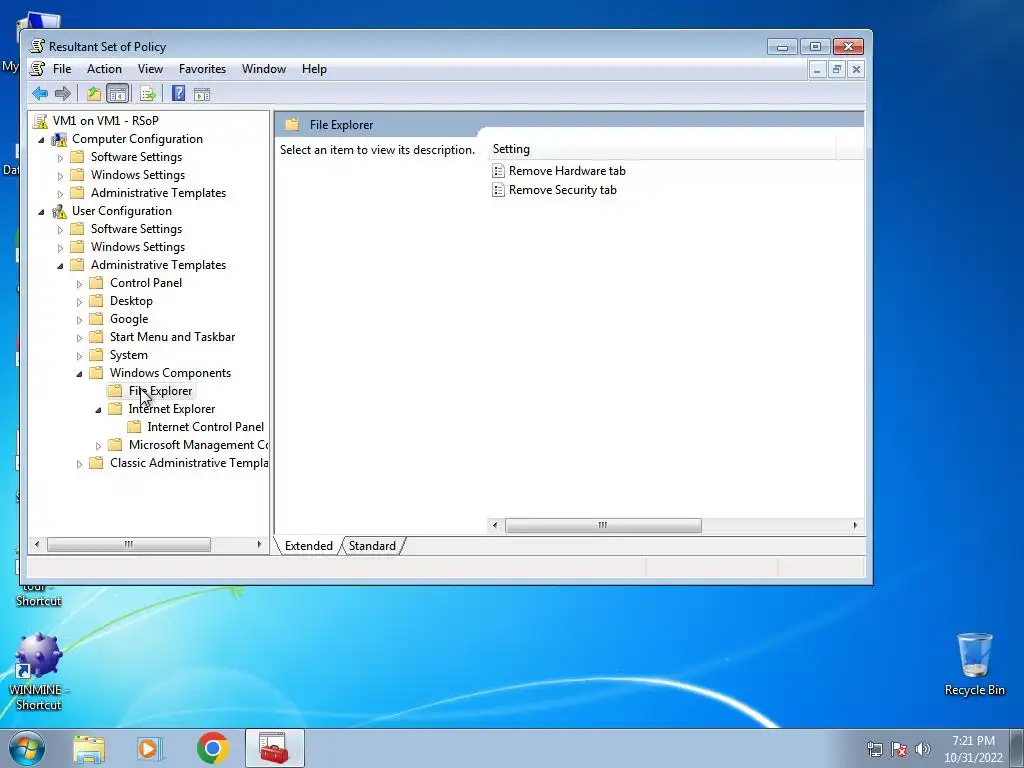Select Windows Components tree item
Image resolution: width=1024 pixels, height=768 pixels.
tap(170, 373)
